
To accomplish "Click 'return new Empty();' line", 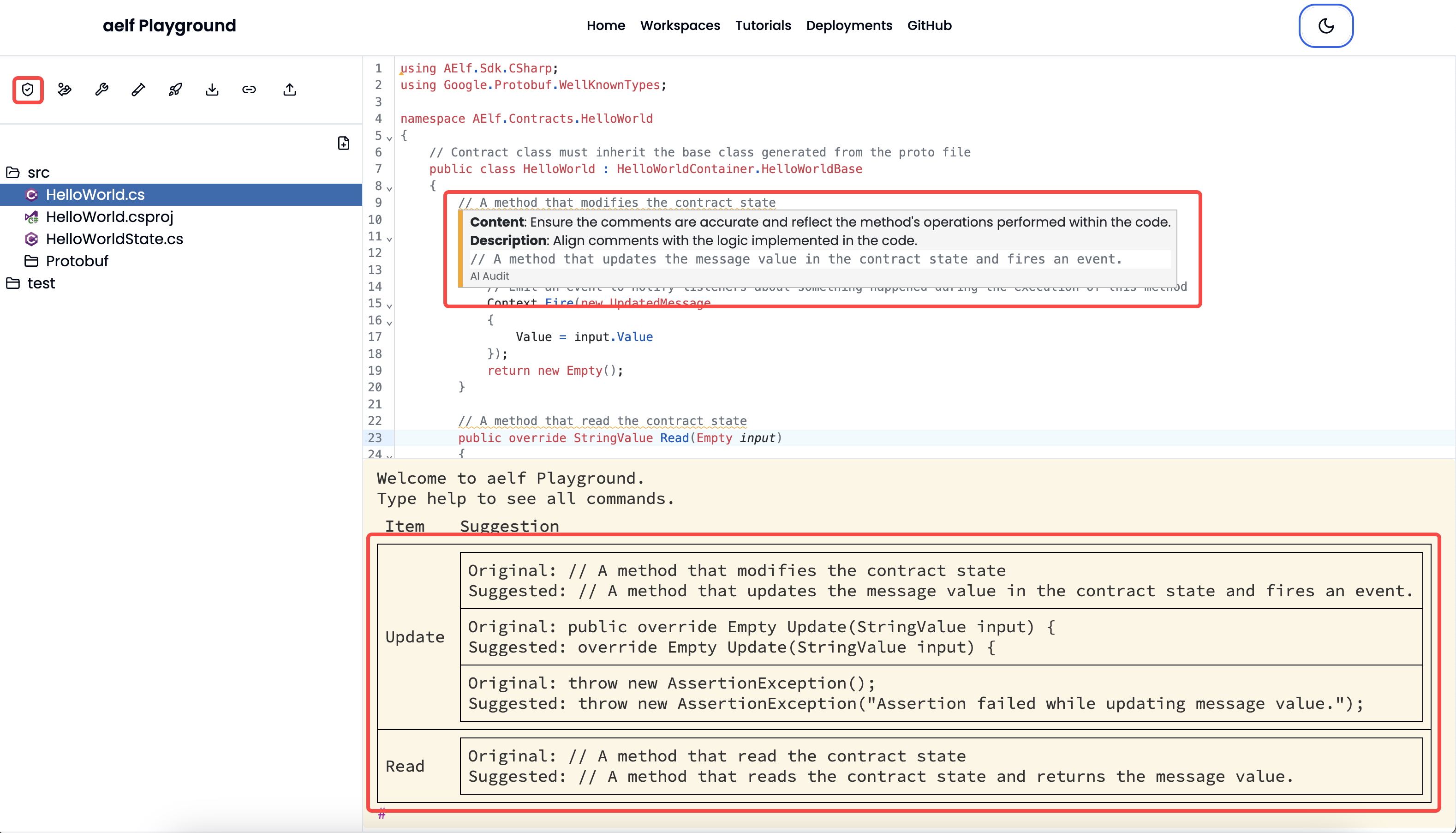I will pos(555,370).
